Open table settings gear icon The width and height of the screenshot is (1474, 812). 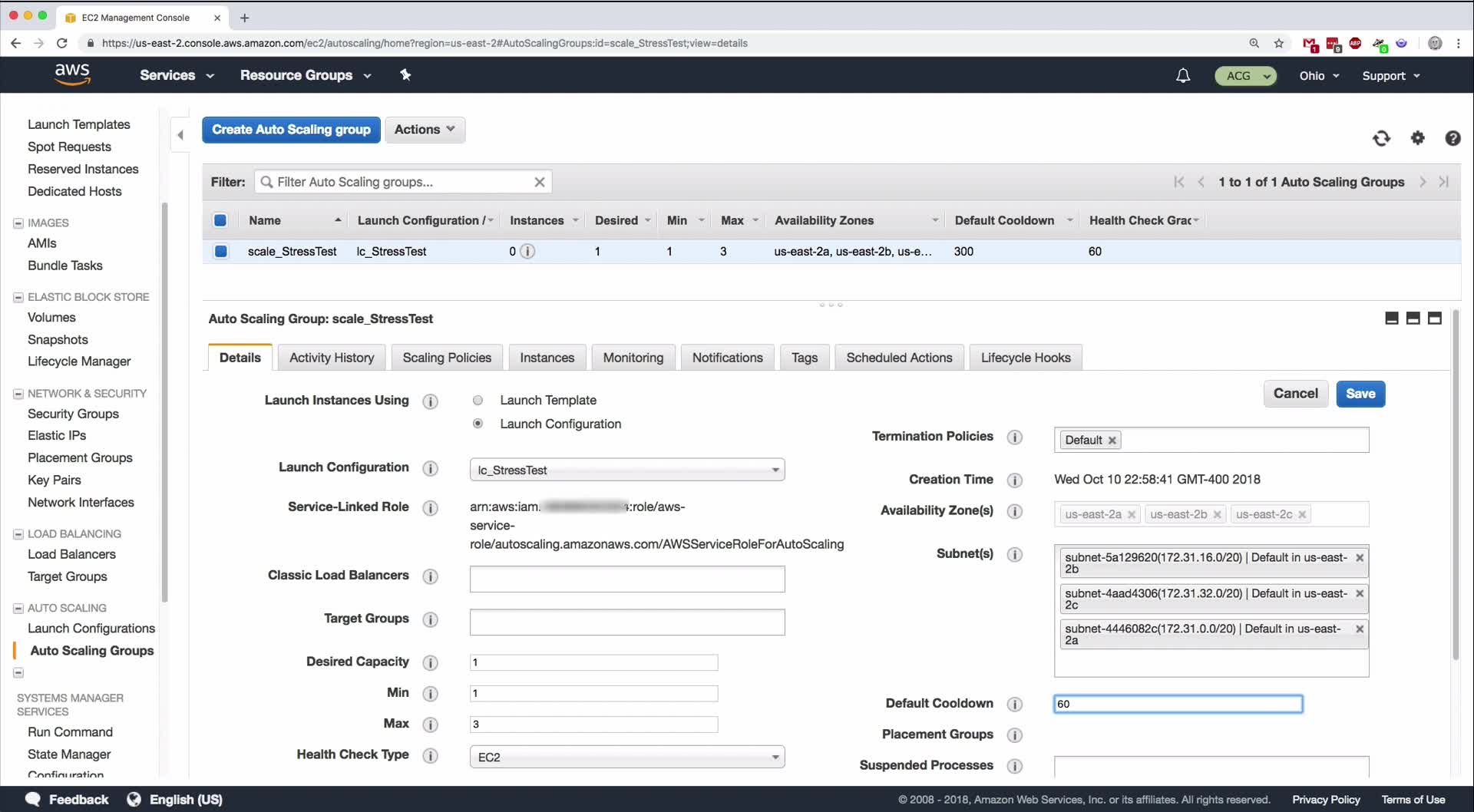(1417, 138)
